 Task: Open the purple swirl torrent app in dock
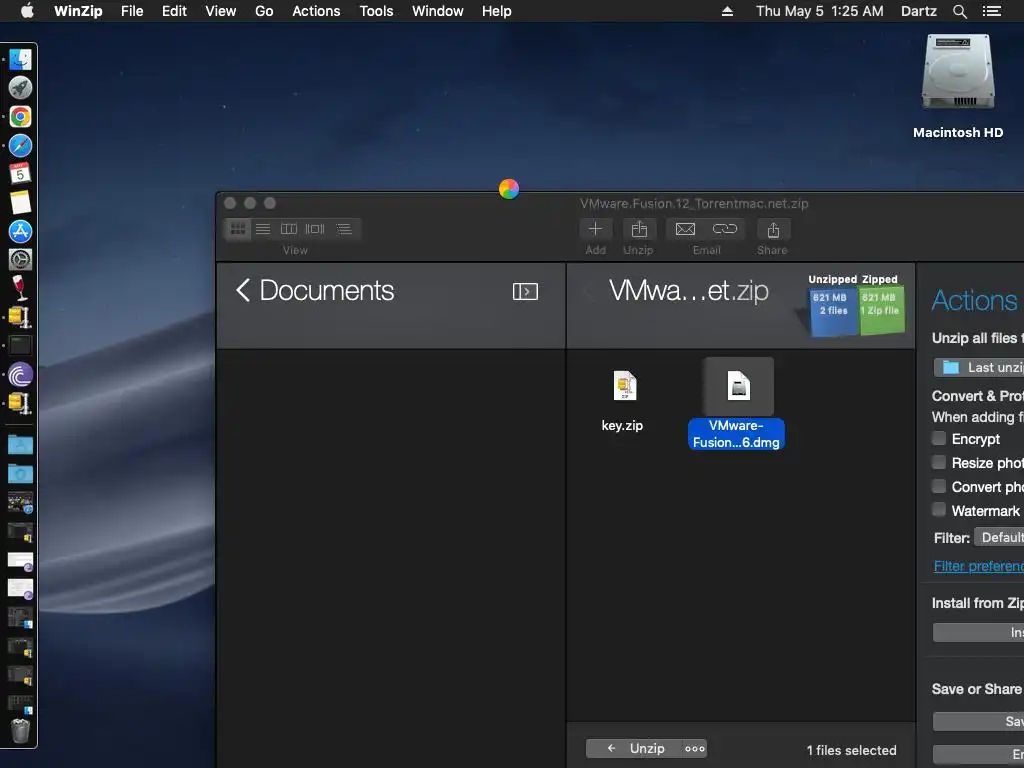(20, 375)
